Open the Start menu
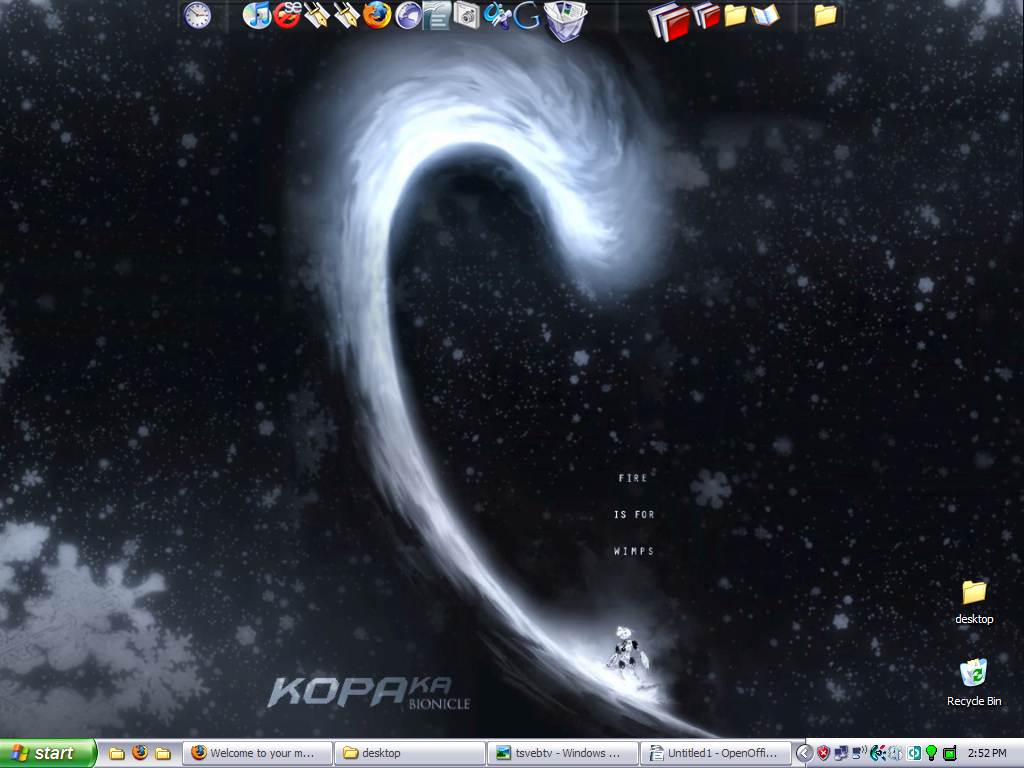Screen dimensions: 1024x768 (x=48, y=753)
